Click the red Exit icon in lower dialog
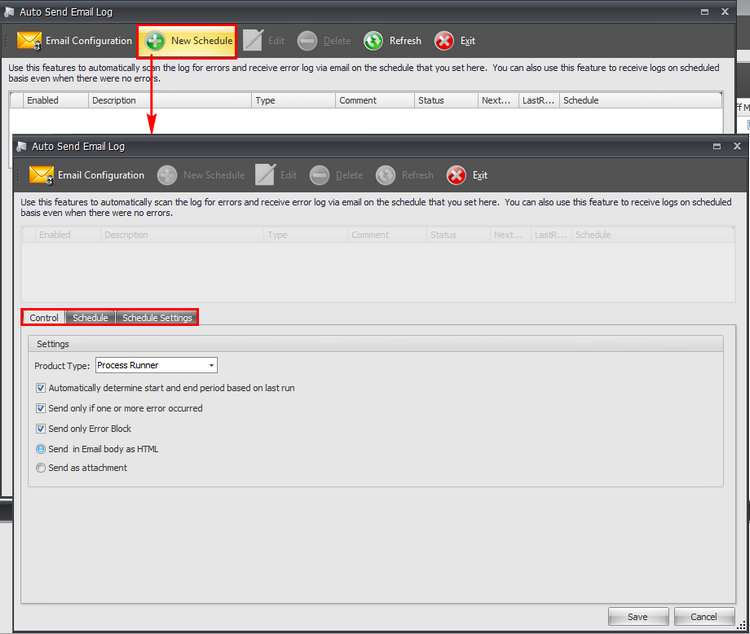 [456, 175]
